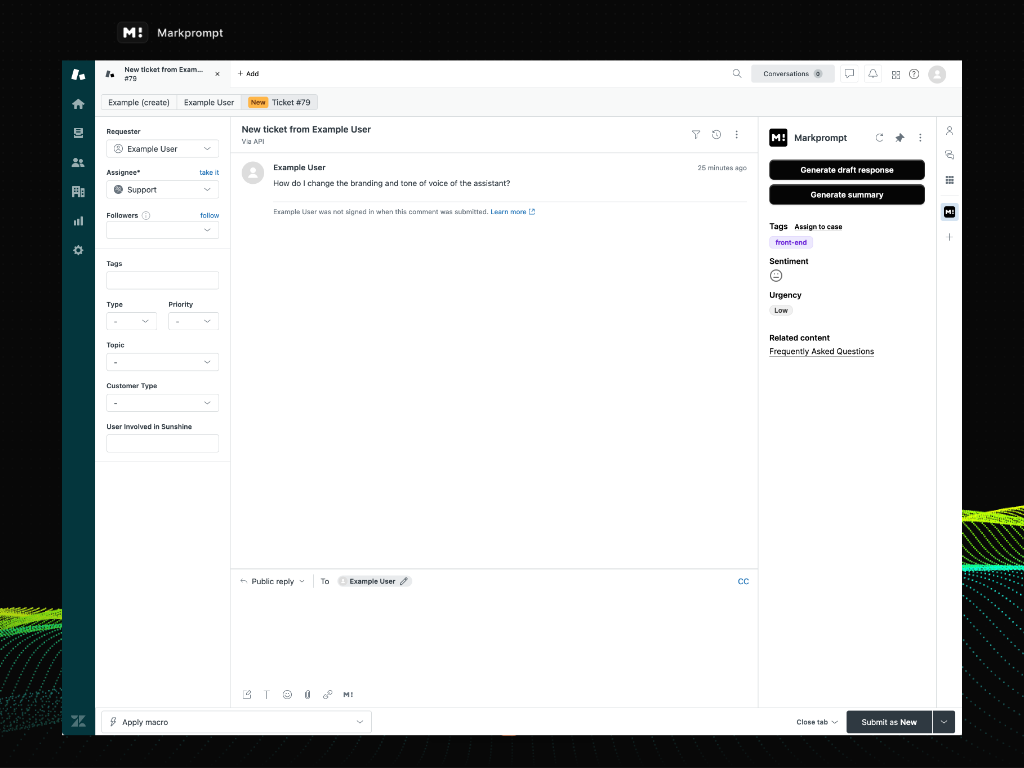Click Assign to case next to Tags
Screen dimensions: 1024x768
818,227
